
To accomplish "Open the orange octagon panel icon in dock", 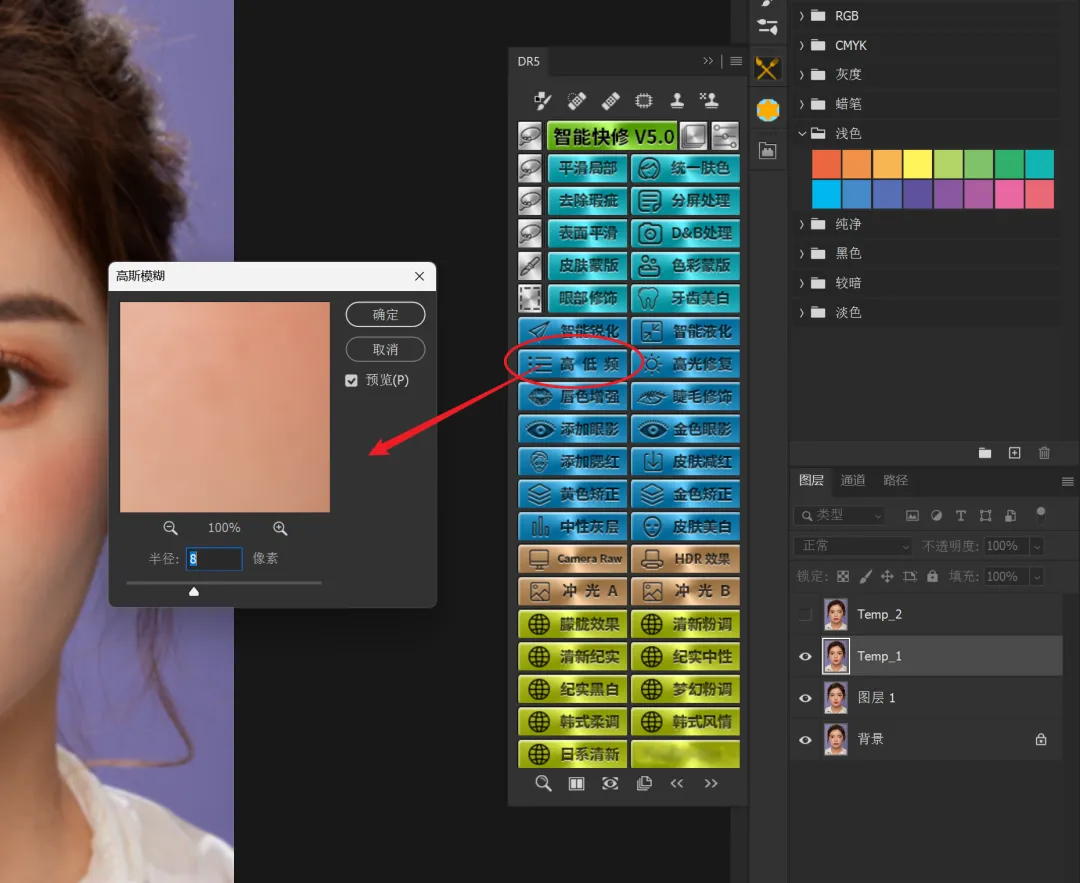I will point(767,110).
